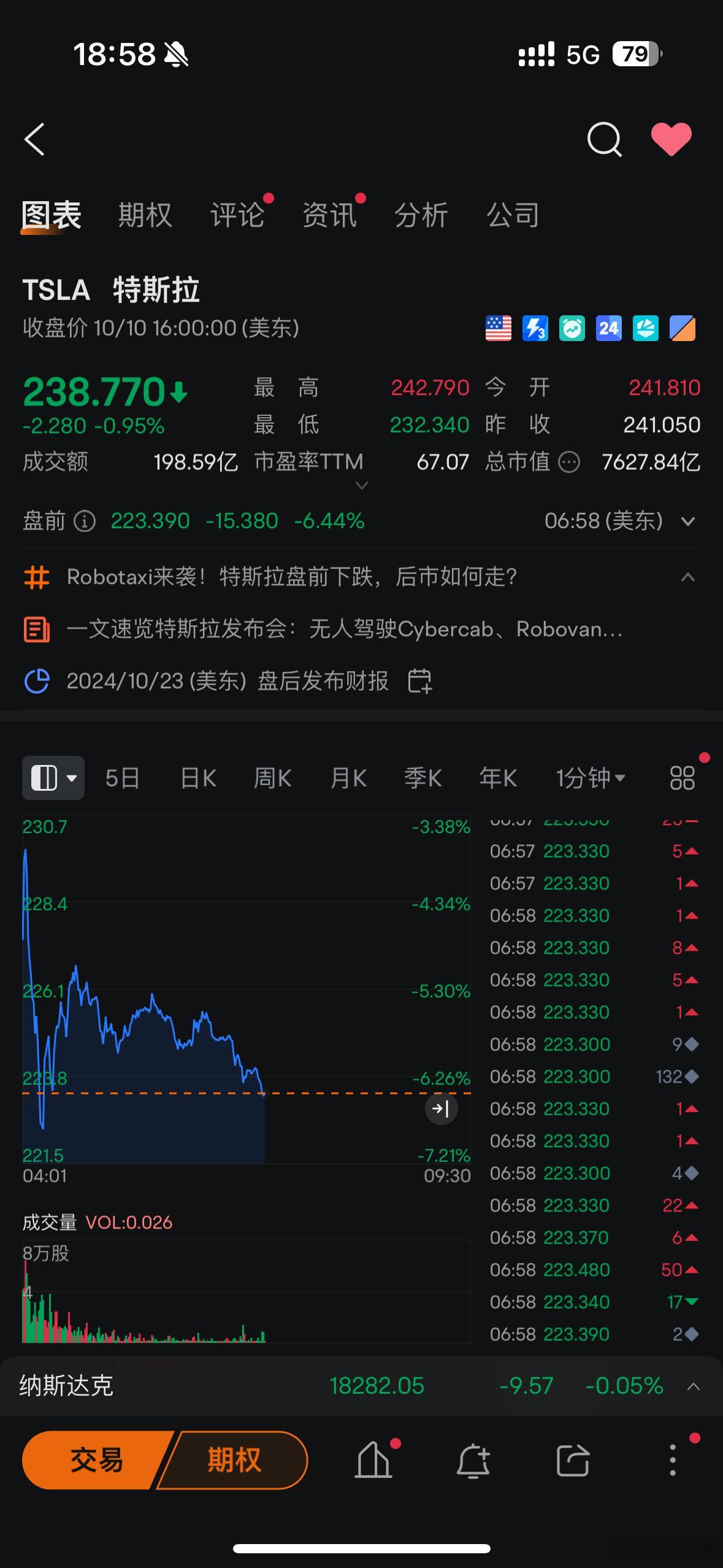Screen dimensions: 723x1568
Task: Open the 公司 tab
Action: [513, 215]
